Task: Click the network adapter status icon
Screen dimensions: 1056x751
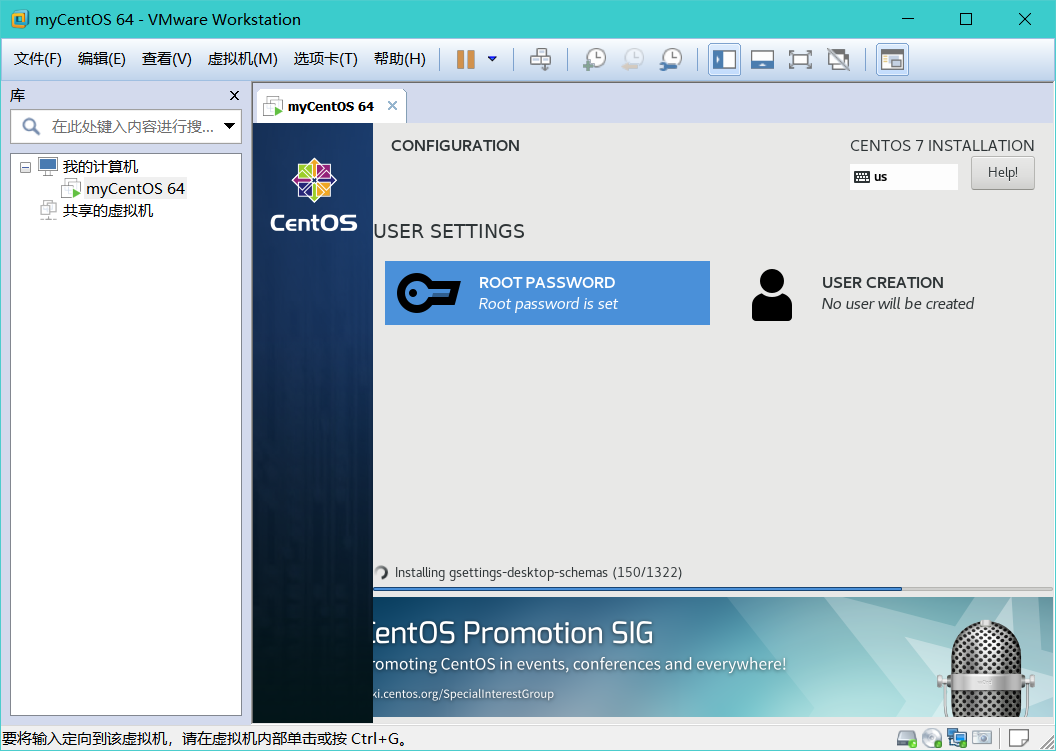Action: [956, 738]
